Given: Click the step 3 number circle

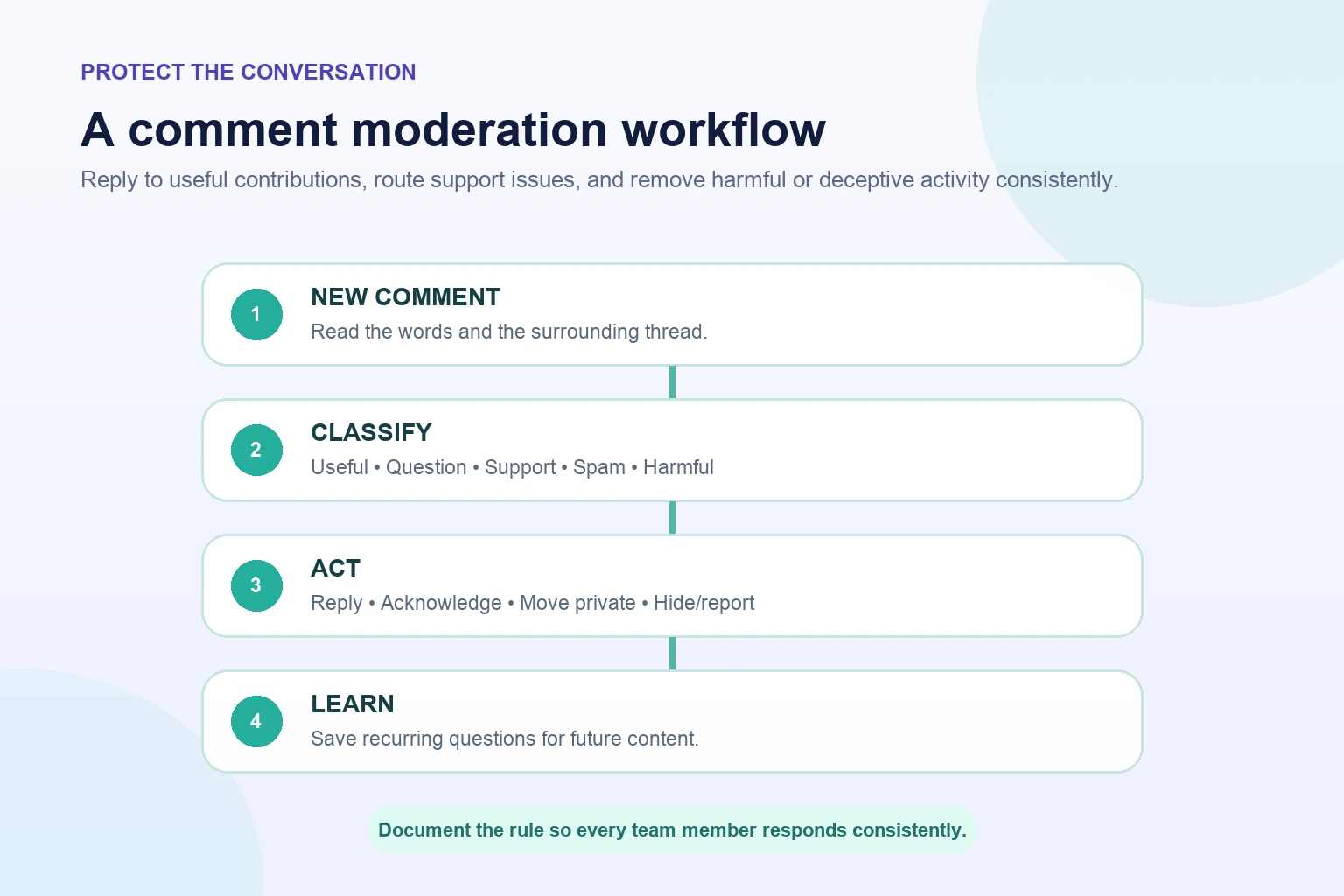Looking at the screenshot, I should pos(256,585).
